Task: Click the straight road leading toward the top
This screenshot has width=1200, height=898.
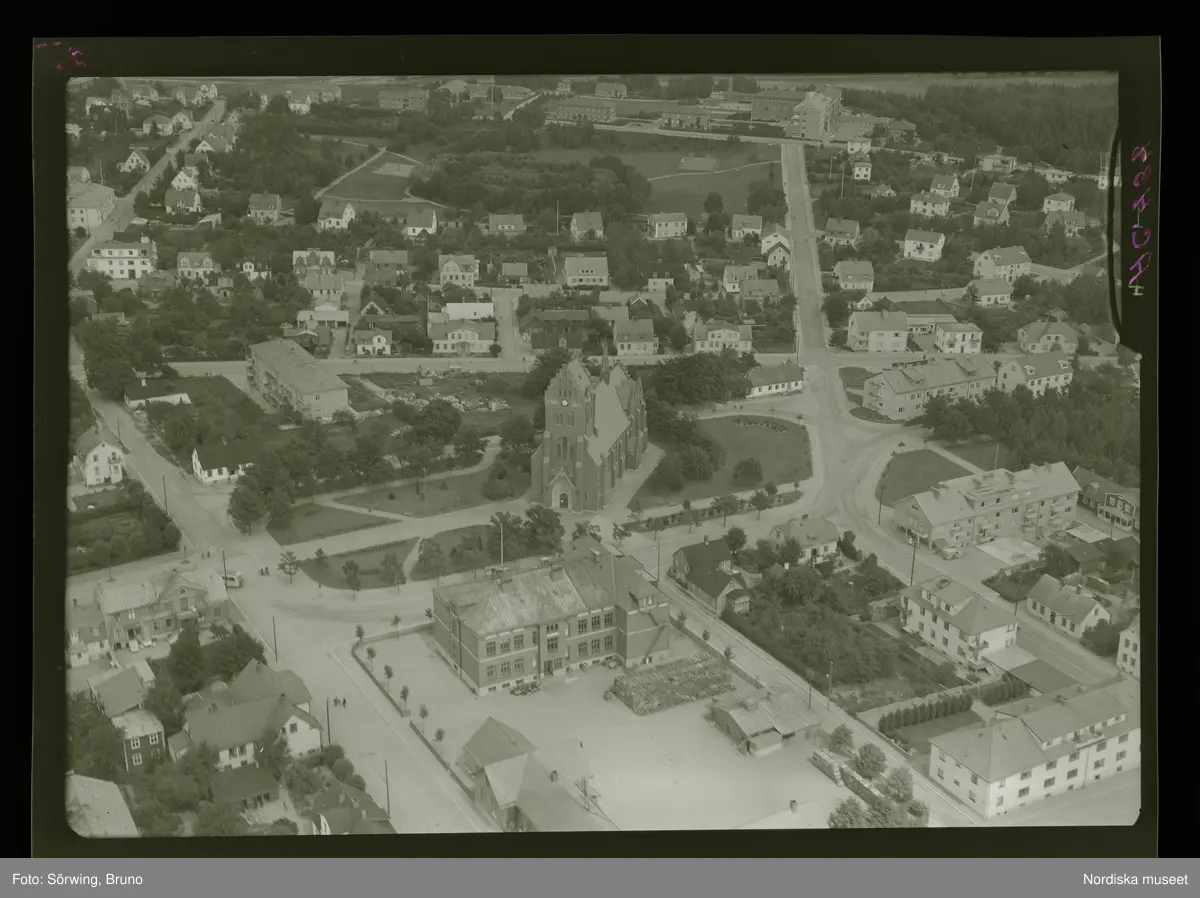Action: pos(800,240)
